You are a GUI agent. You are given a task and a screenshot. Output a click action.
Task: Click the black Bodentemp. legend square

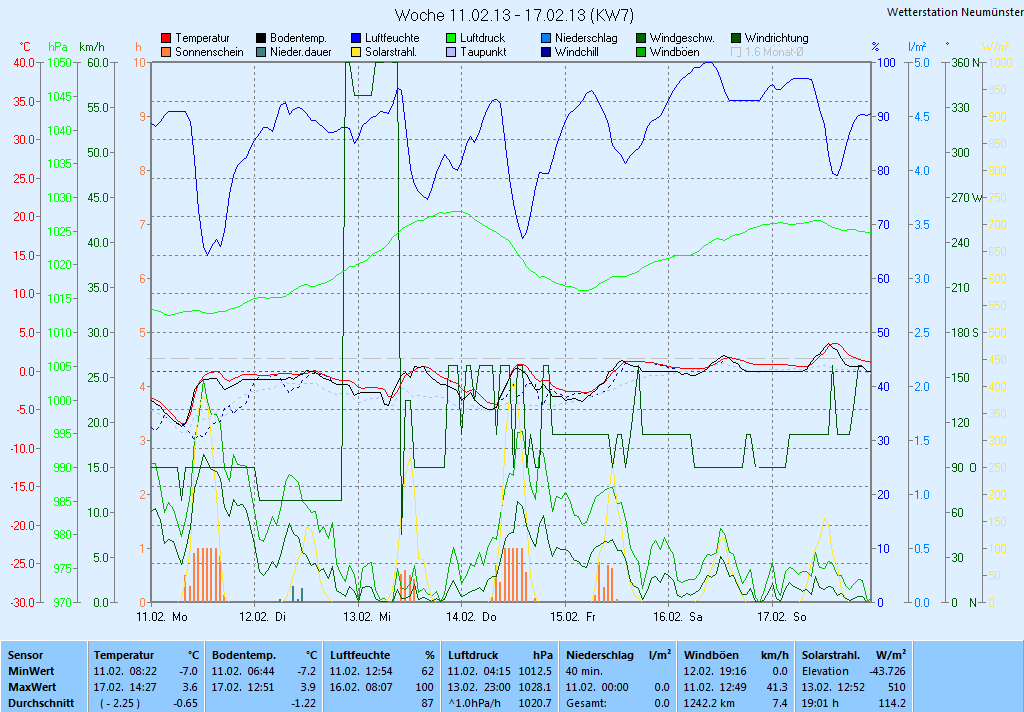pyautogui.click(x=261, y=39)
